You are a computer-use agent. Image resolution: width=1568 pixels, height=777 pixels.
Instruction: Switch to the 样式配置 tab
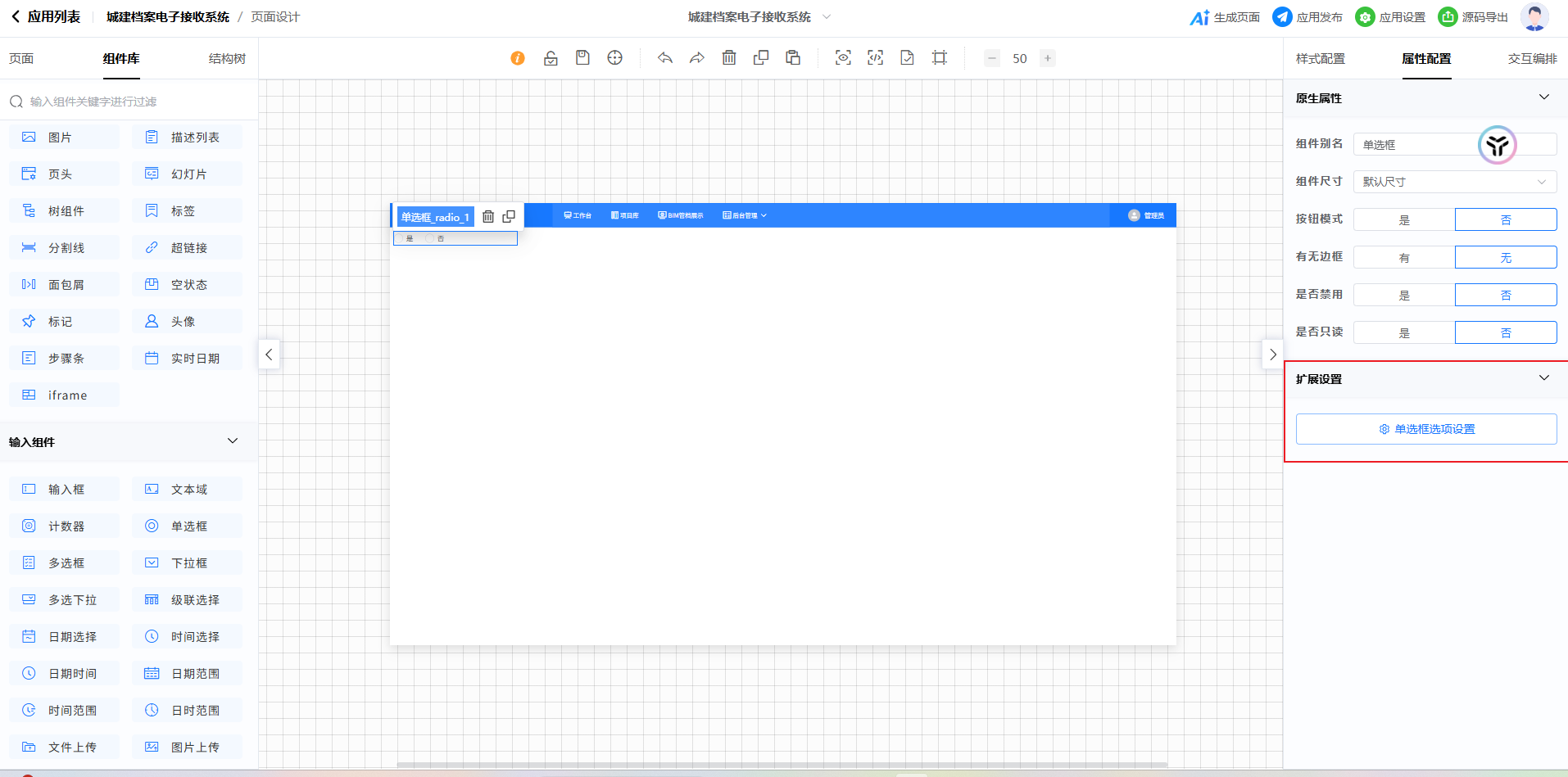[x=1320, y=59]
